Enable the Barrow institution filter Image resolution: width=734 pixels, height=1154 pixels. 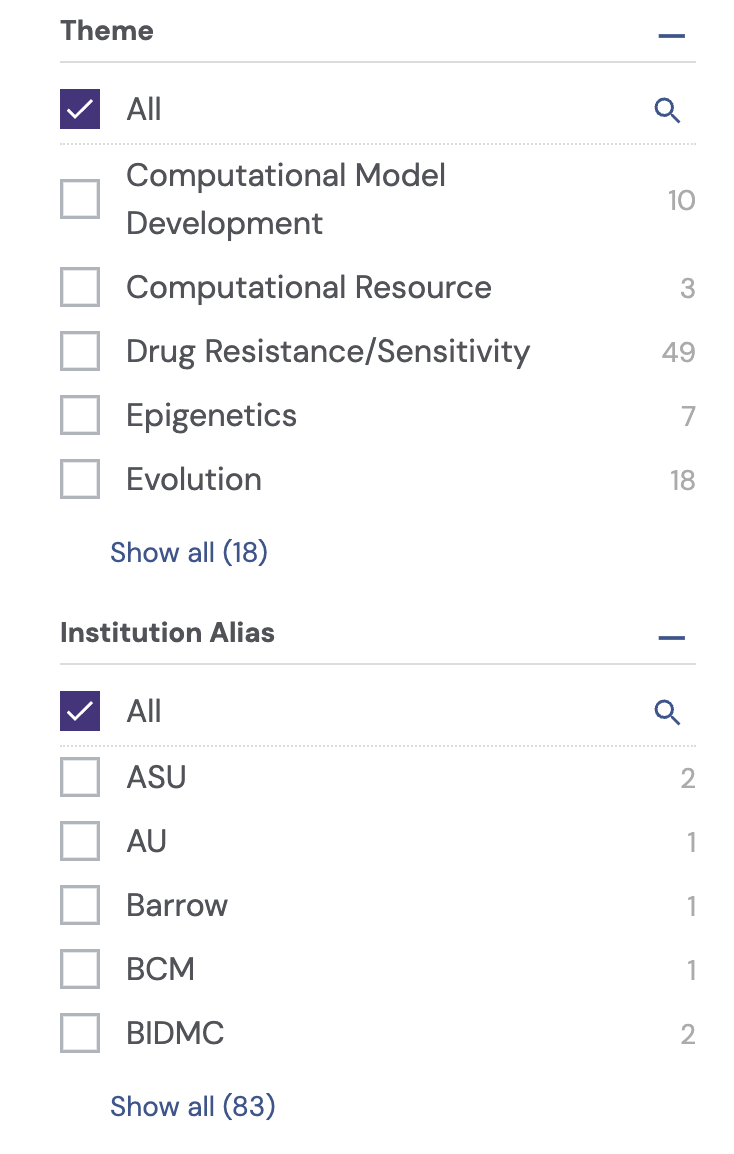click(x=80, y=905)
